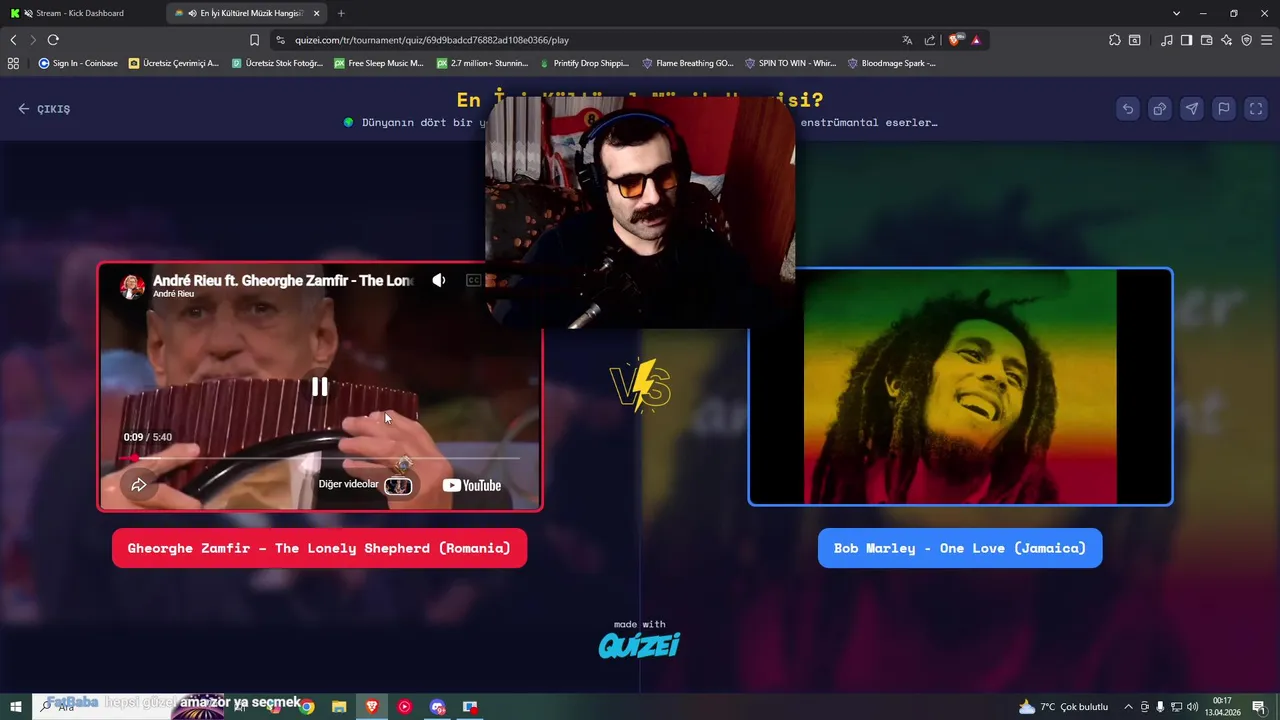This screenshot has height=720, width=1280.
Task: Open the weather widget 7°C Çok bulutlu
Action: click(x=1063, y=707)
